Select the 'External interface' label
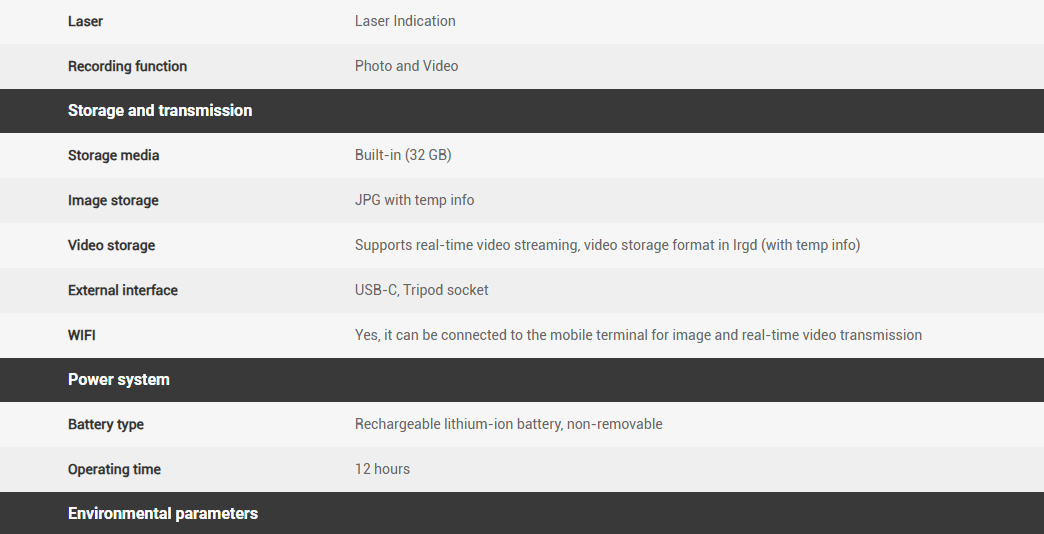This screenshot has width=1044, height=534. click(x=123, y=290)
